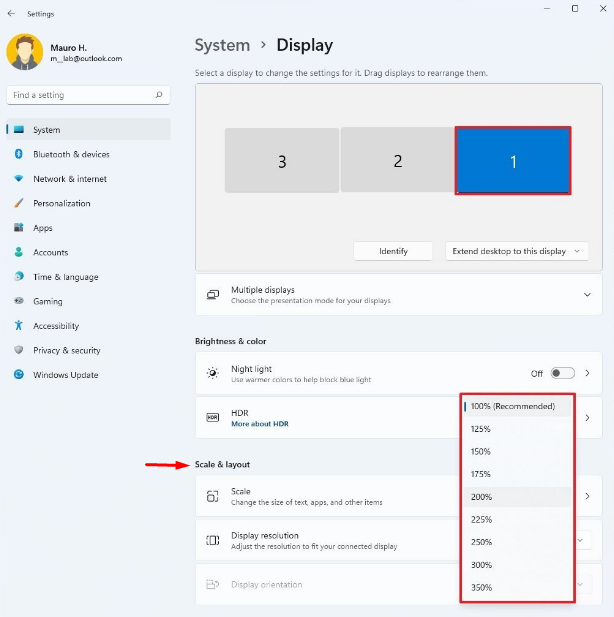Select 125% scale option
614x617 pixels.
(x=517, y=429)
